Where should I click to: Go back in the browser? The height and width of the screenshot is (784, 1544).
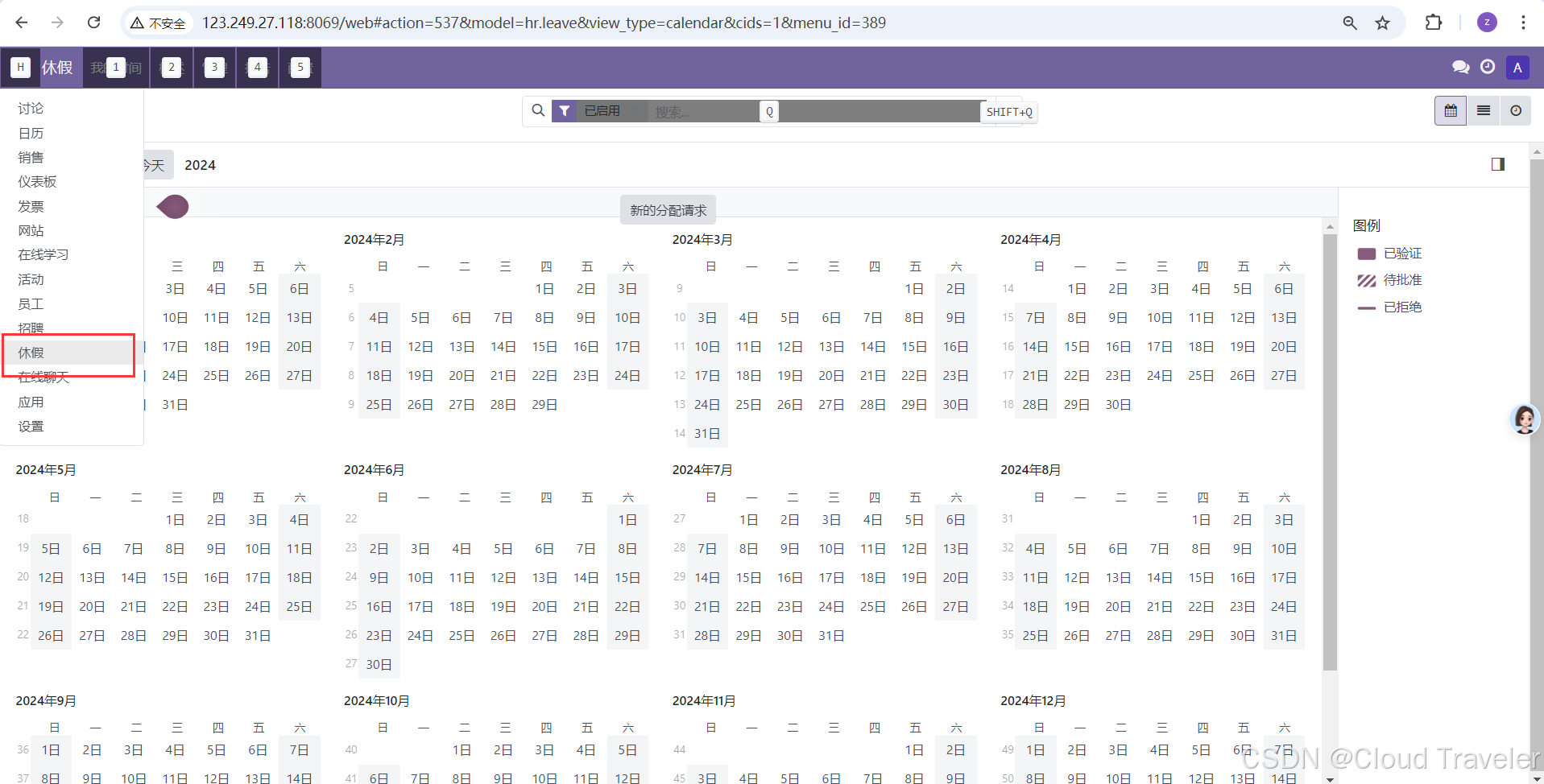(22, 23)
